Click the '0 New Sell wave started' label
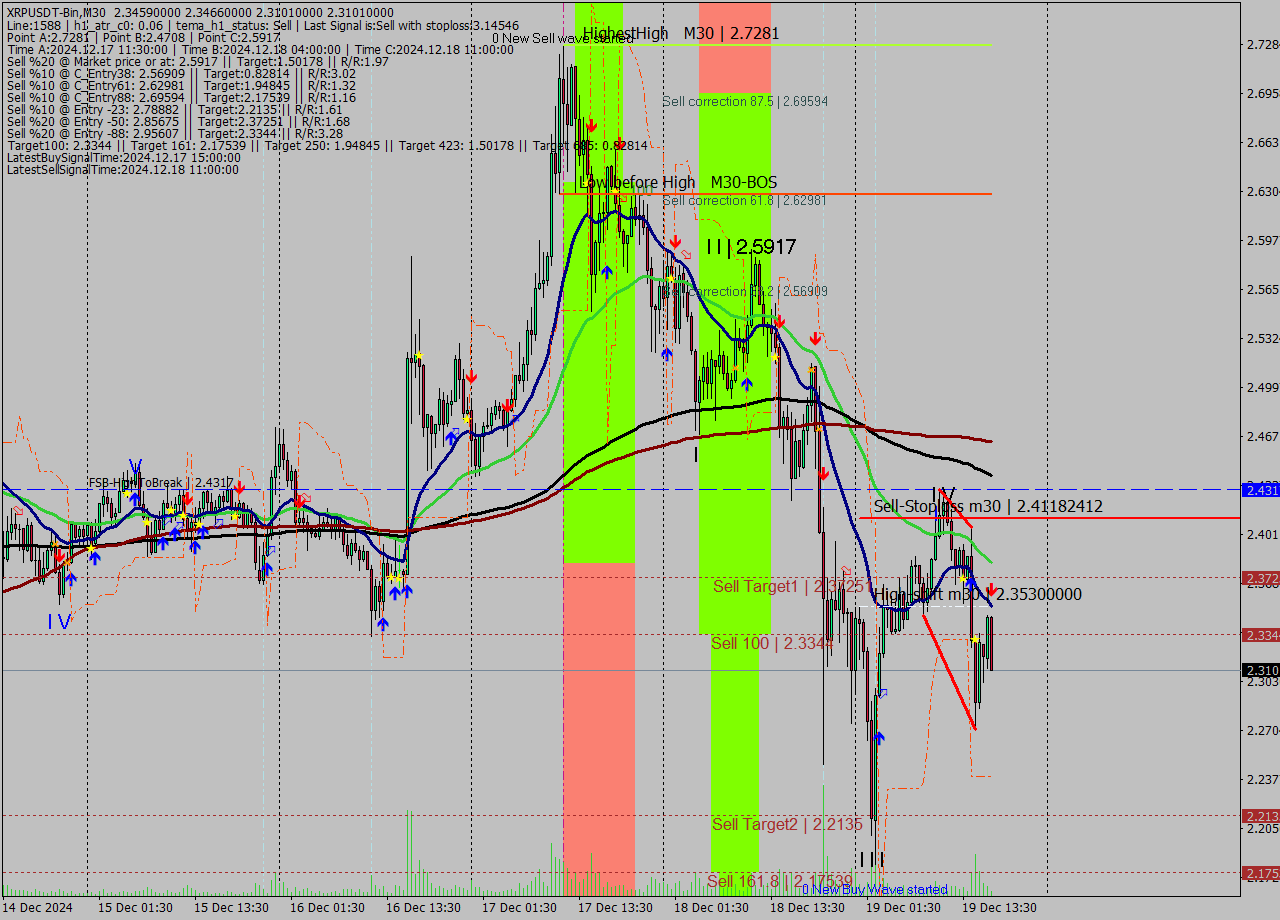 click(562, 38)
